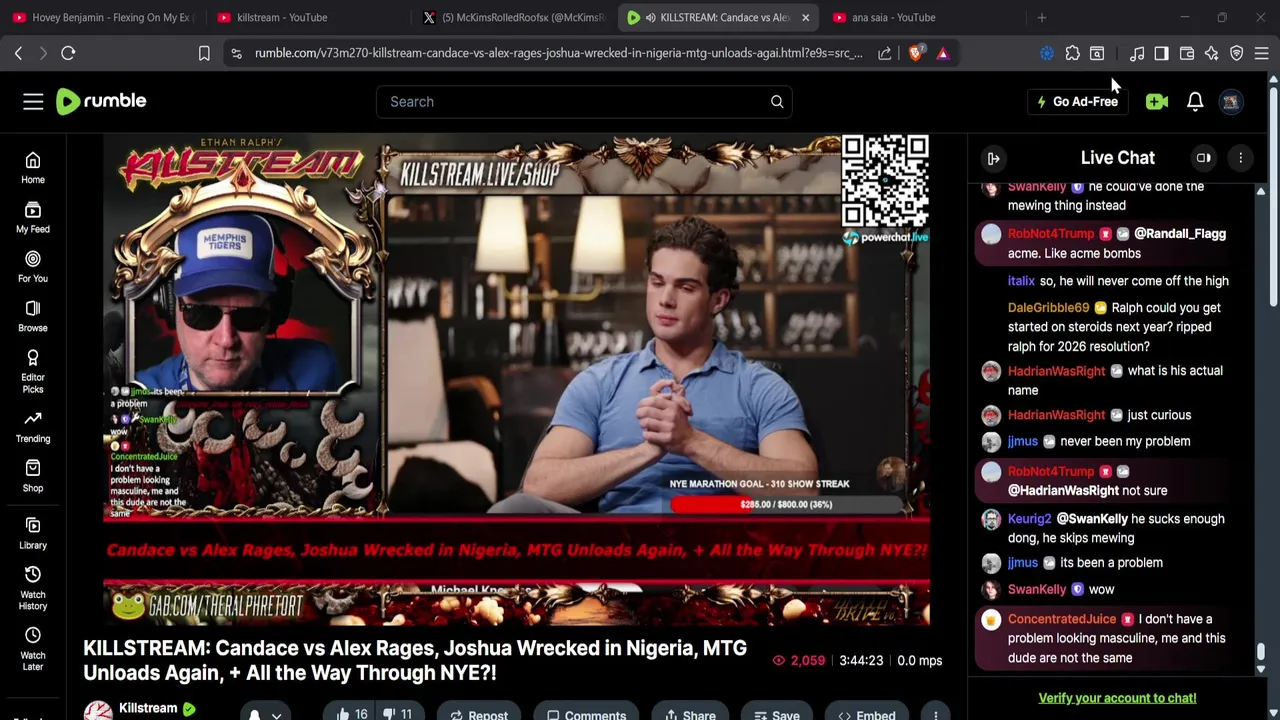Open Editor Picks in the sidebar
The height and width of the screenshot is (720, 1280).
coord(33,371)
